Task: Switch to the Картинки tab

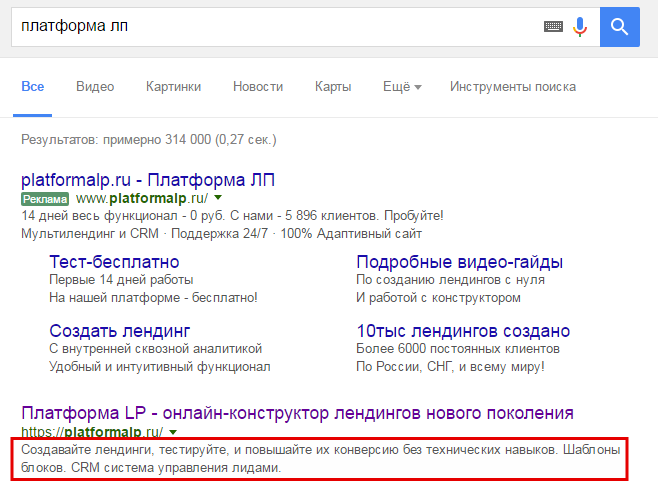Action: coord(173,87)
